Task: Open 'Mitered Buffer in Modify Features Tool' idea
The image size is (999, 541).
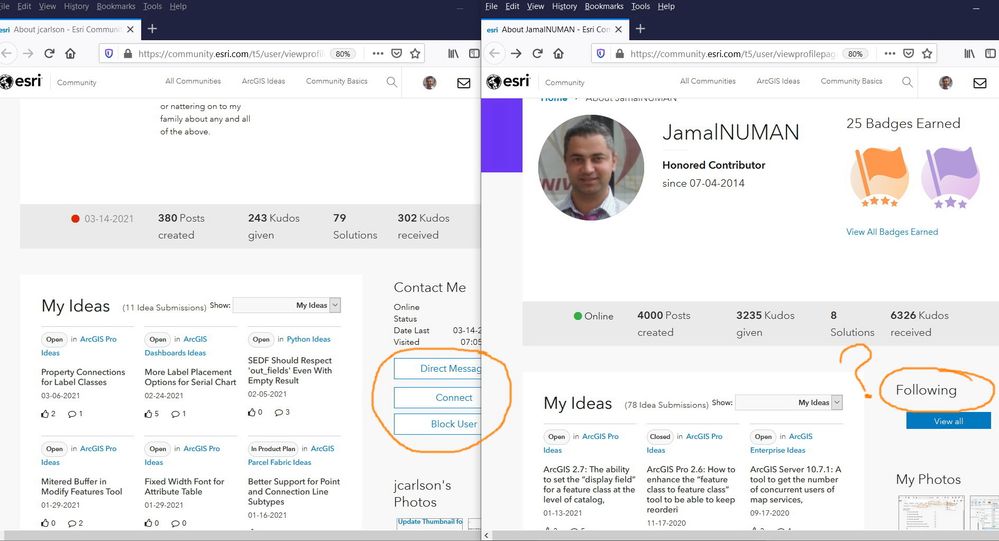Action: tap(82, 486)
